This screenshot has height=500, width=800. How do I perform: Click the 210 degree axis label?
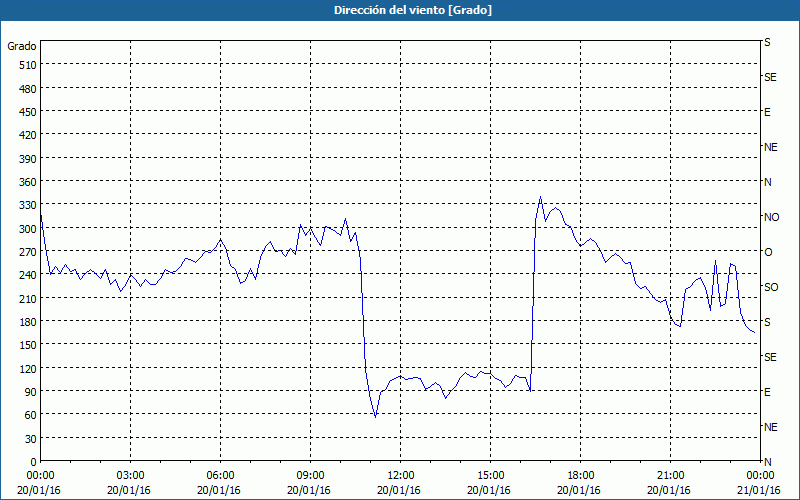click(x=27, y=298)
